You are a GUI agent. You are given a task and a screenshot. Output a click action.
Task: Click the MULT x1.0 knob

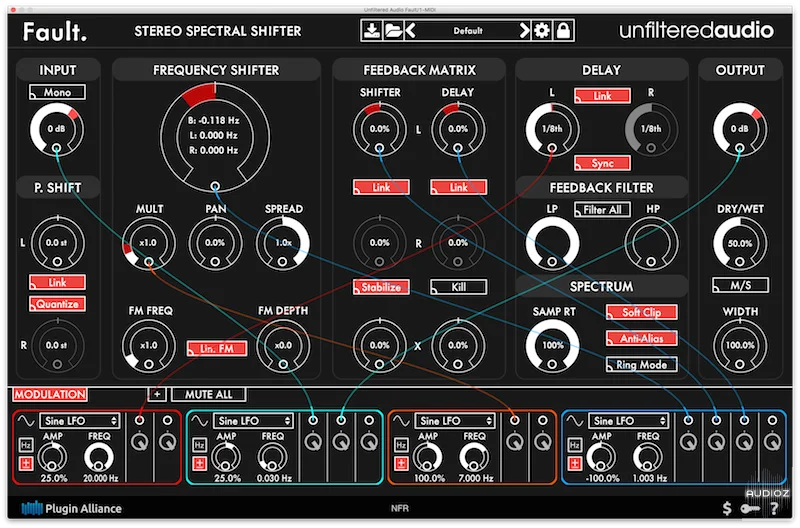[148, 243]
